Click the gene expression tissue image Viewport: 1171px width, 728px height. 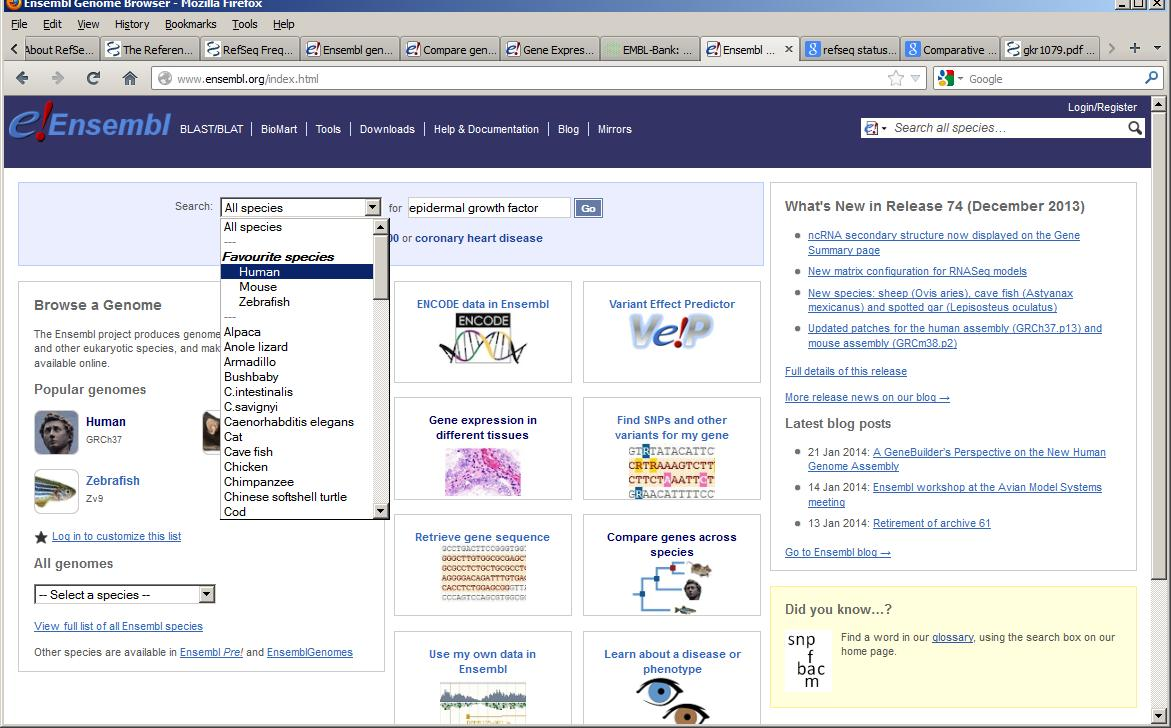(x=482, y=472)
